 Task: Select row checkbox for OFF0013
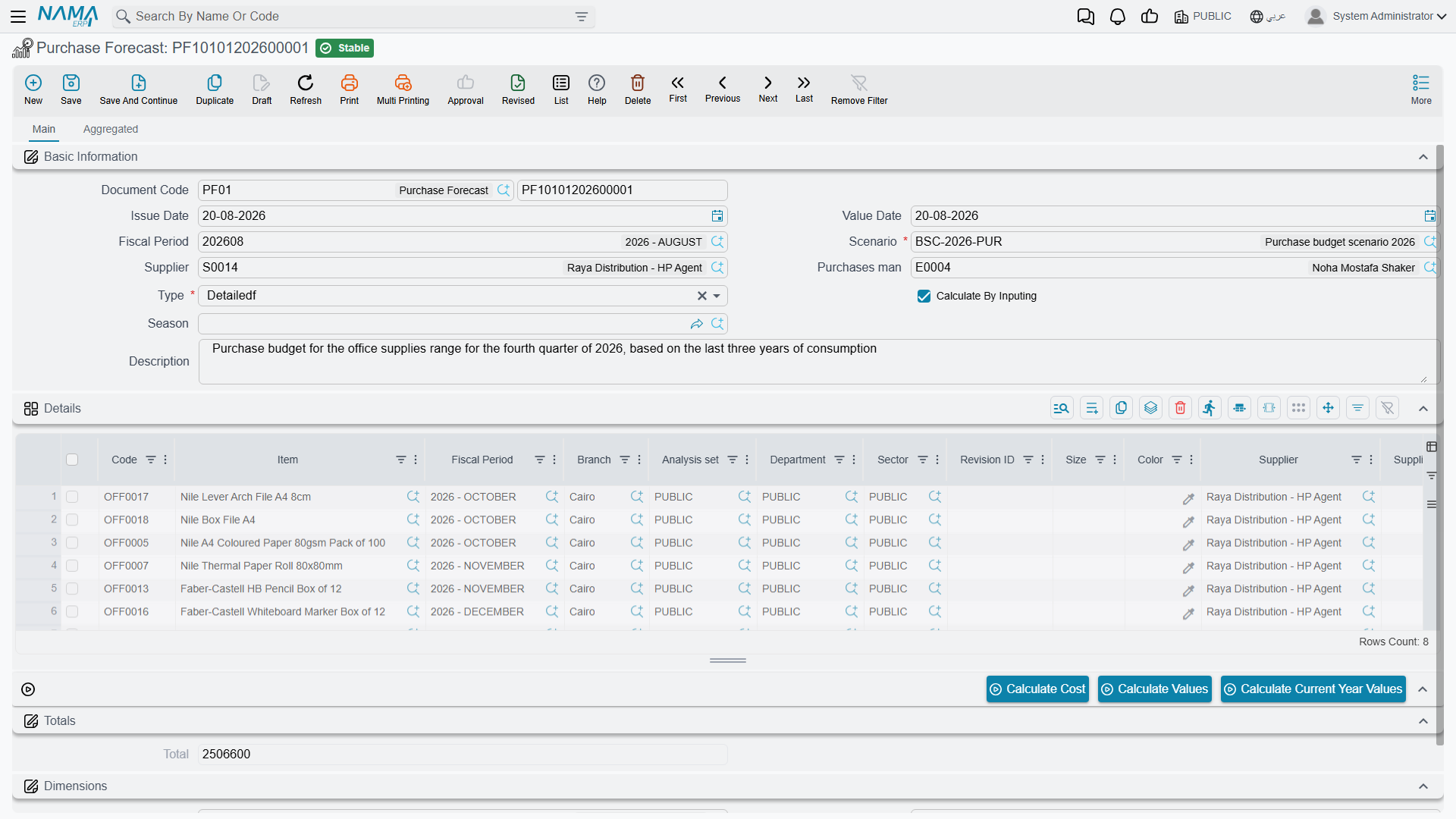[72, 588]
